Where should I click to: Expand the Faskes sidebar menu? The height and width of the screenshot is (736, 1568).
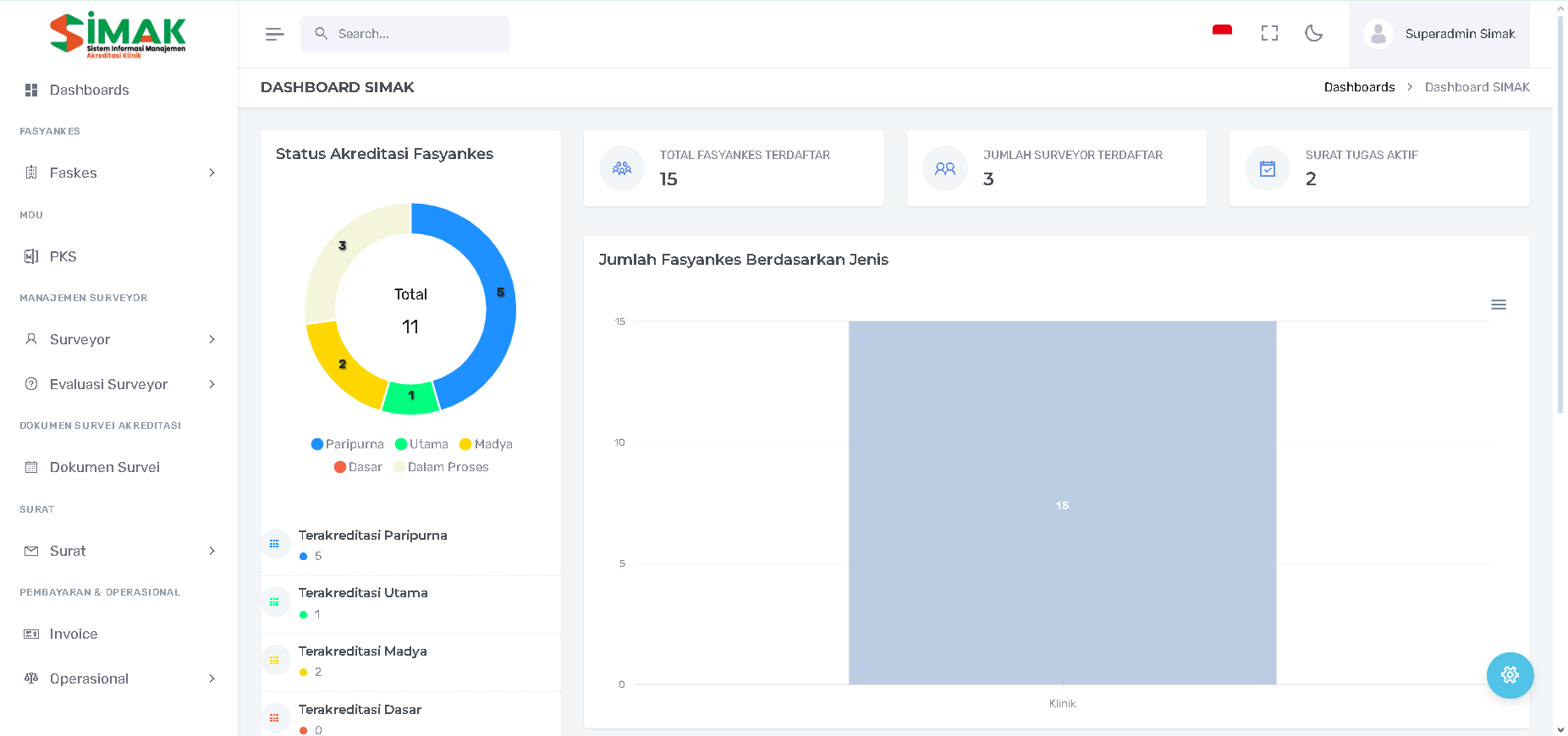coord(118,173)
